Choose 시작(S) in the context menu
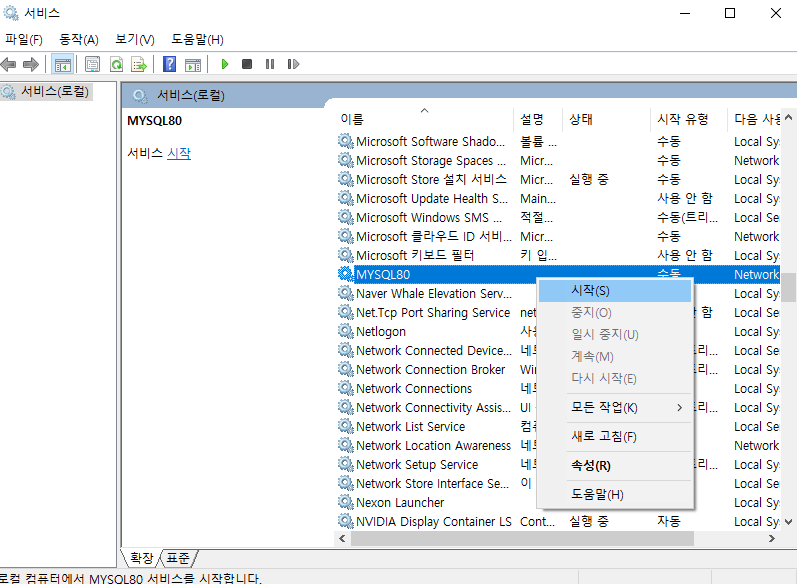 click(615, 291)
